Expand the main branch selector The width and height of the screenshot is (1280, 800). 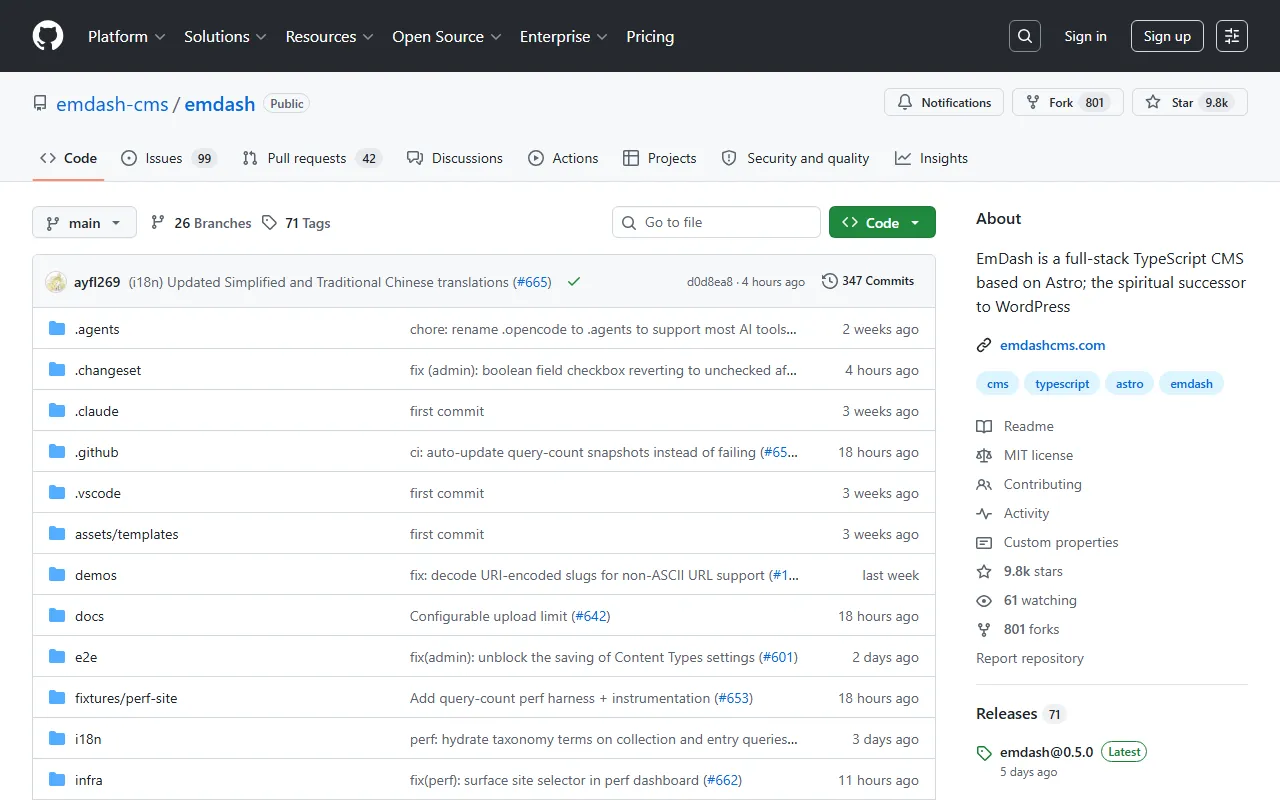[x=84, y=223]
